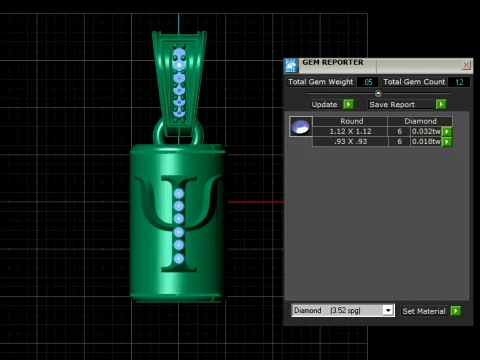480x360 pixels.
Task: Click the count 6 in .93 row
Action: [x=399, y=142]
